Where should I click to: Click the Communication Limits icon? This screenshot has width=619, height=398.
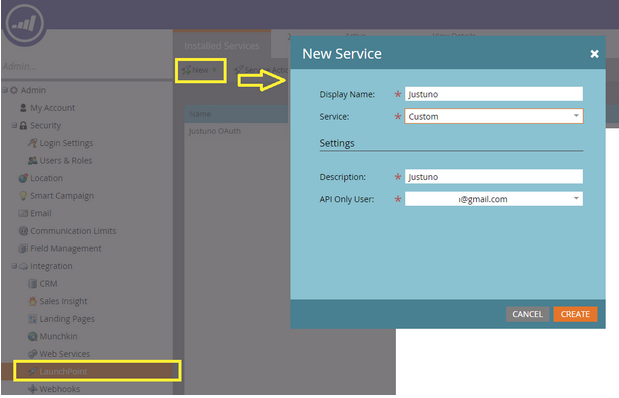(23, 231)
